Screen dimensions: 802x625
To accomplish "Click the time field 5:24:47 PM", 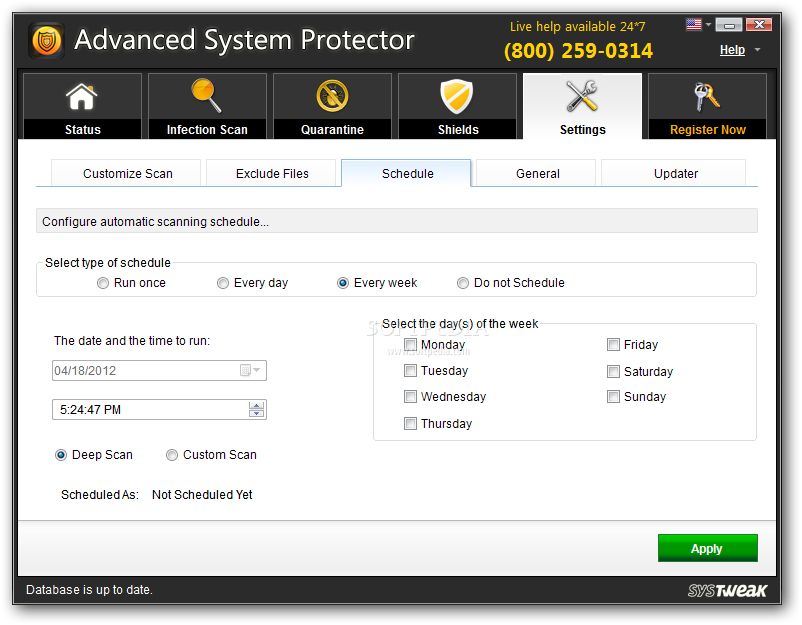I will [x=159, y=410].
